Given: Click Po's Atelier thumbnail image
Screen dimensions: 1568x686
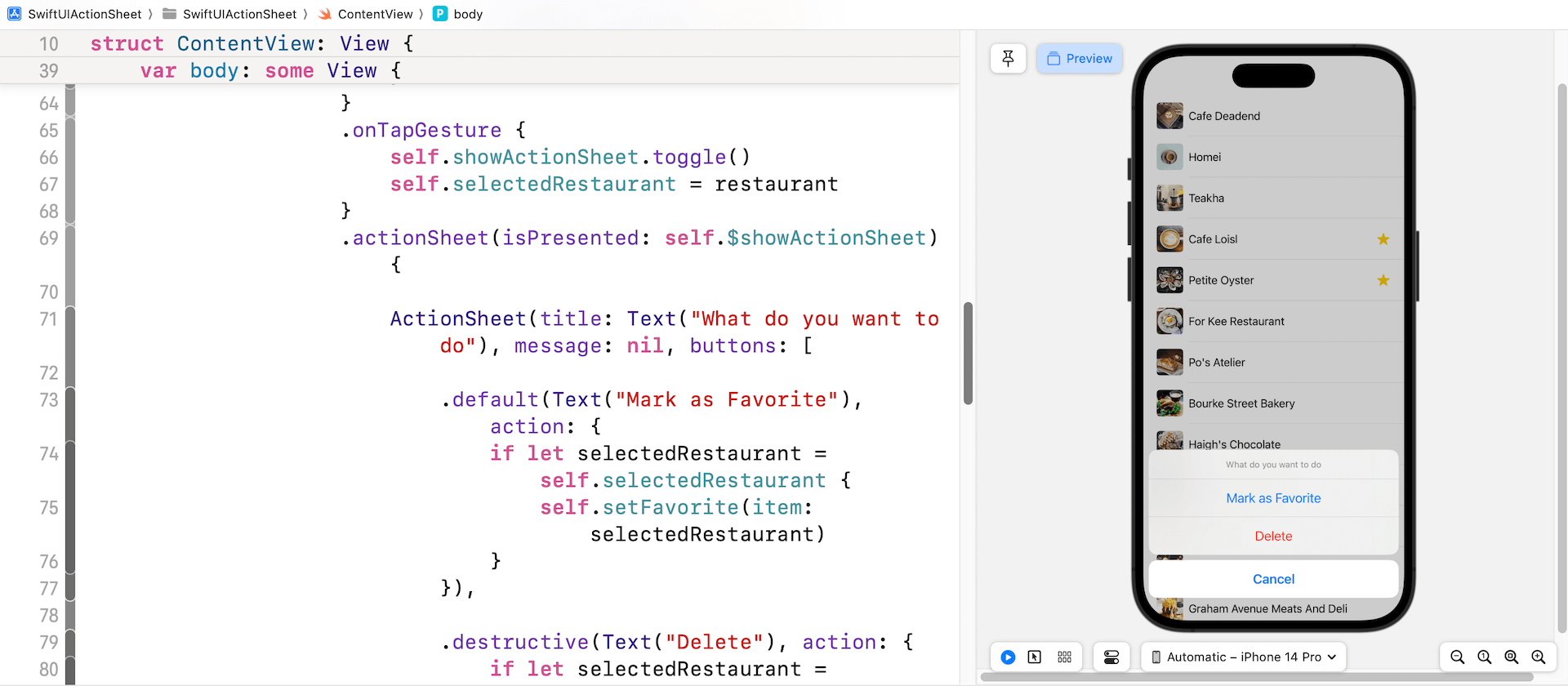Looking at the screenshot, I should coord(1169,363).
